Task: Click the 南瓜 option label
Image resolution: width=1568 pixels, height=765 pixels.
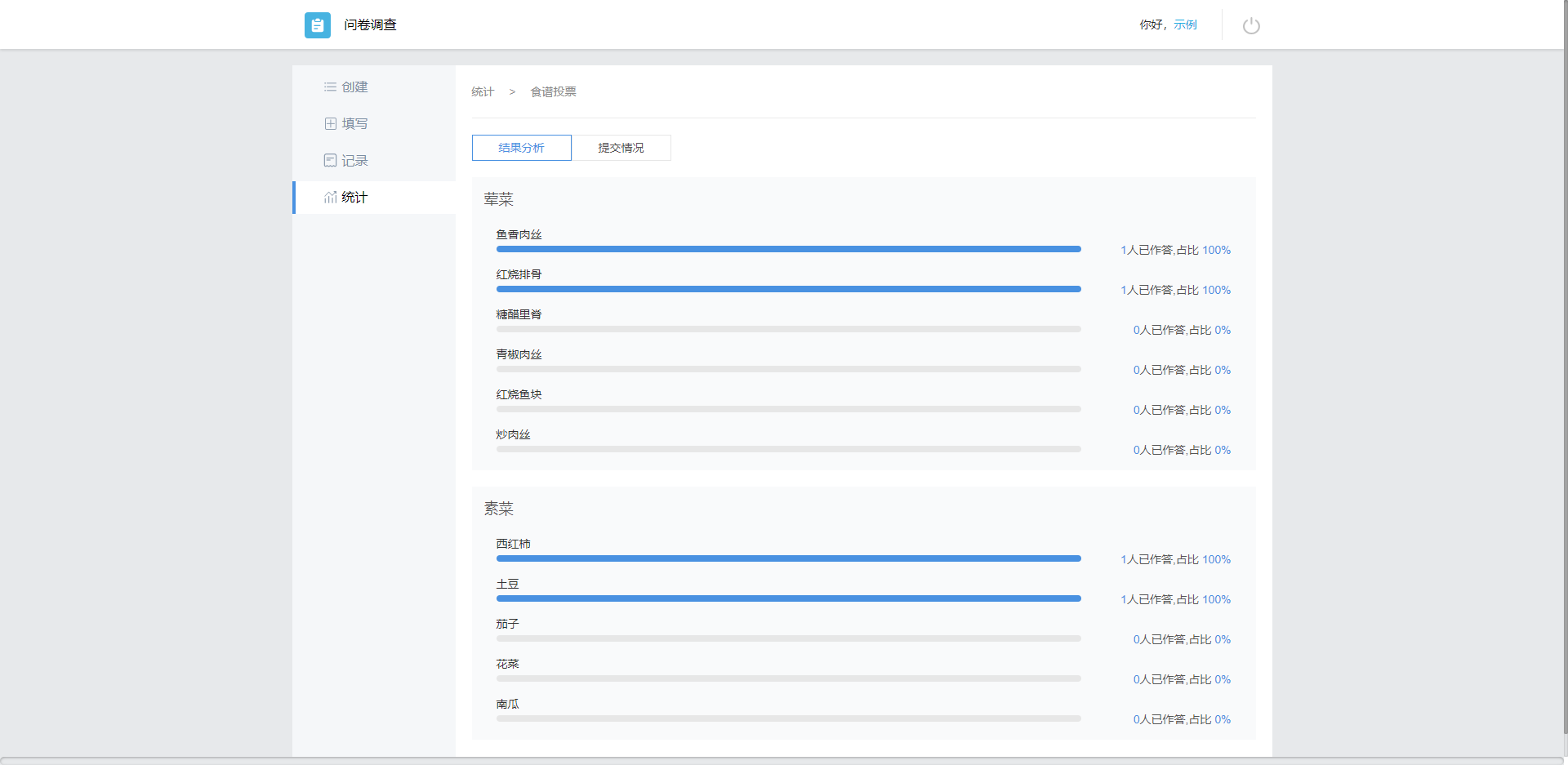Action: pyautogui.click(x=507, y=704)
